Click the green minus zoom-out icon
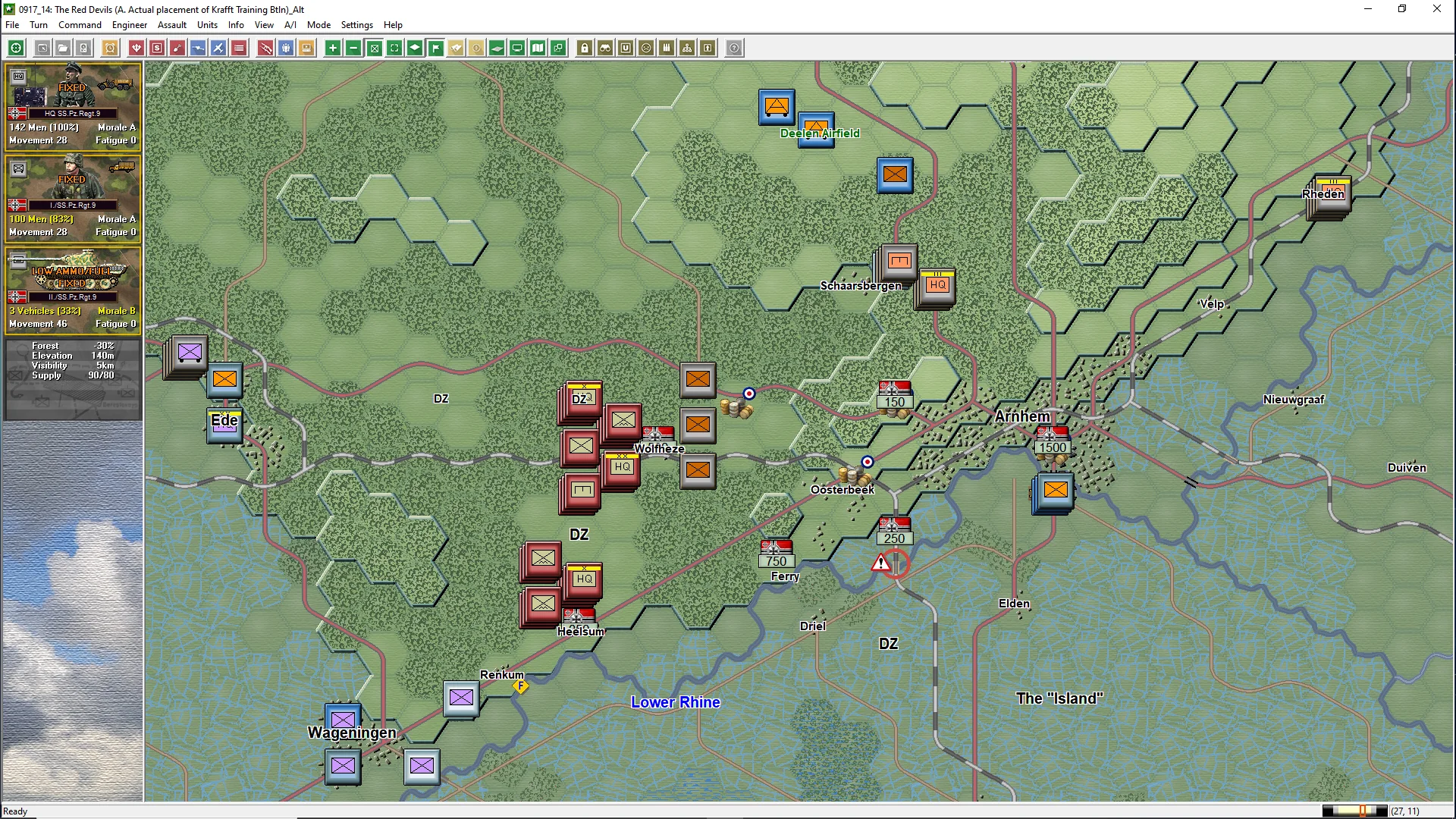1456x819 pixels. point(353,49)
